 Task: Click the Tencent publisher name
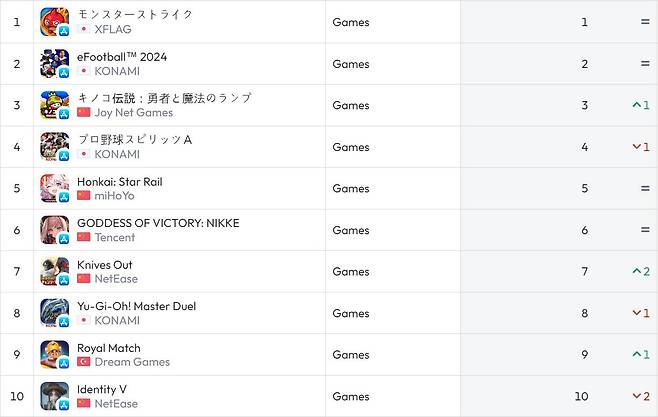114,237
